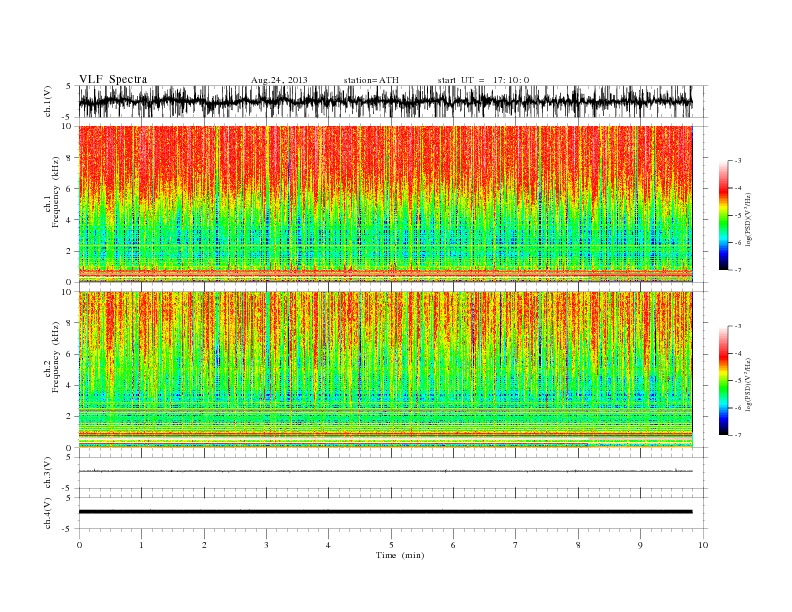Click the "station=ATH" header text
This screenshot has width=792, height=612.
coord(371,80)
